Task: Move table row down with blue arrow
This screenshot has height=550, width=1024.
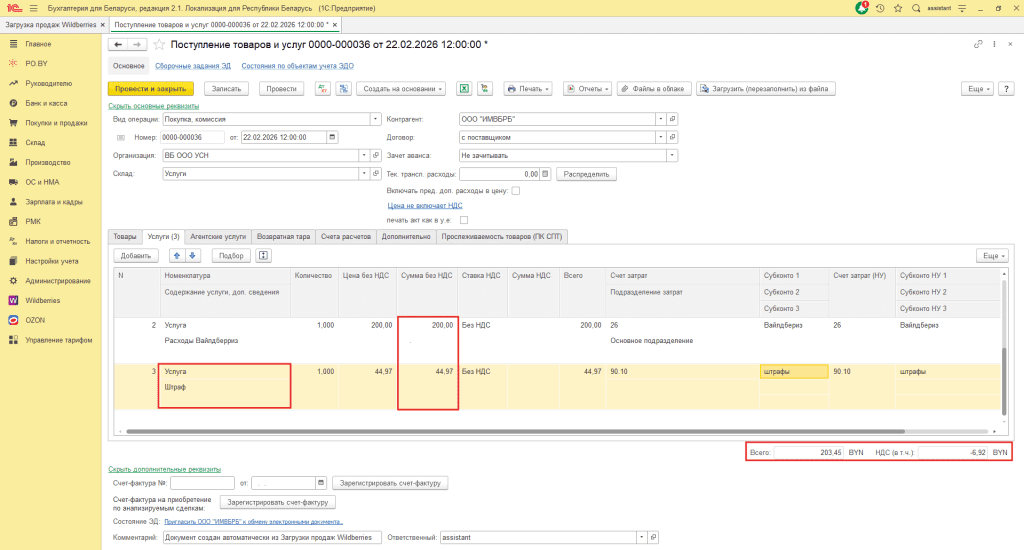Action: click(x=194, y=256)
